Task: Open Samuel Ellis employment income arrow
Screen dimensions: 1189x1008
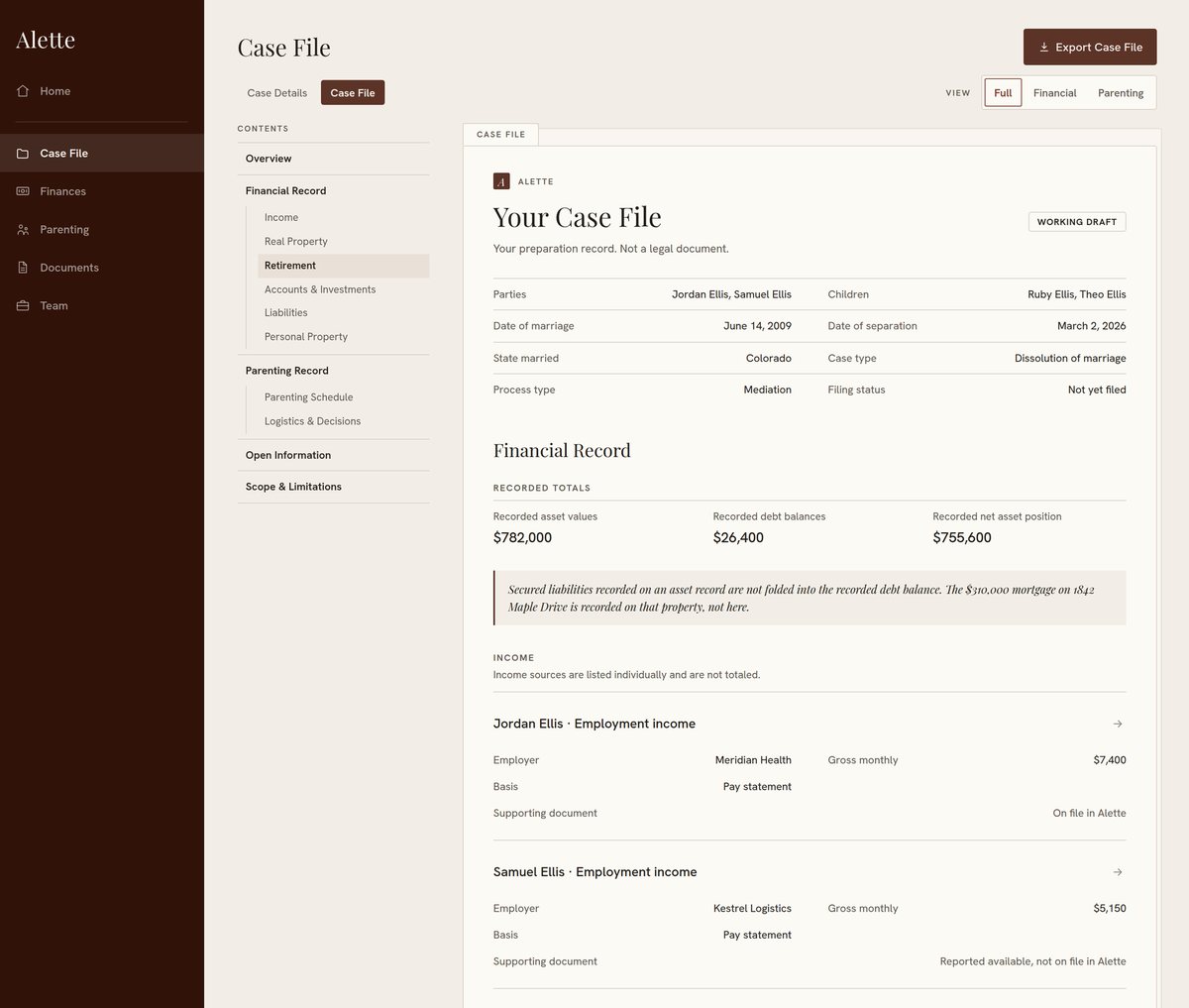Action: tap(1118, 872)
